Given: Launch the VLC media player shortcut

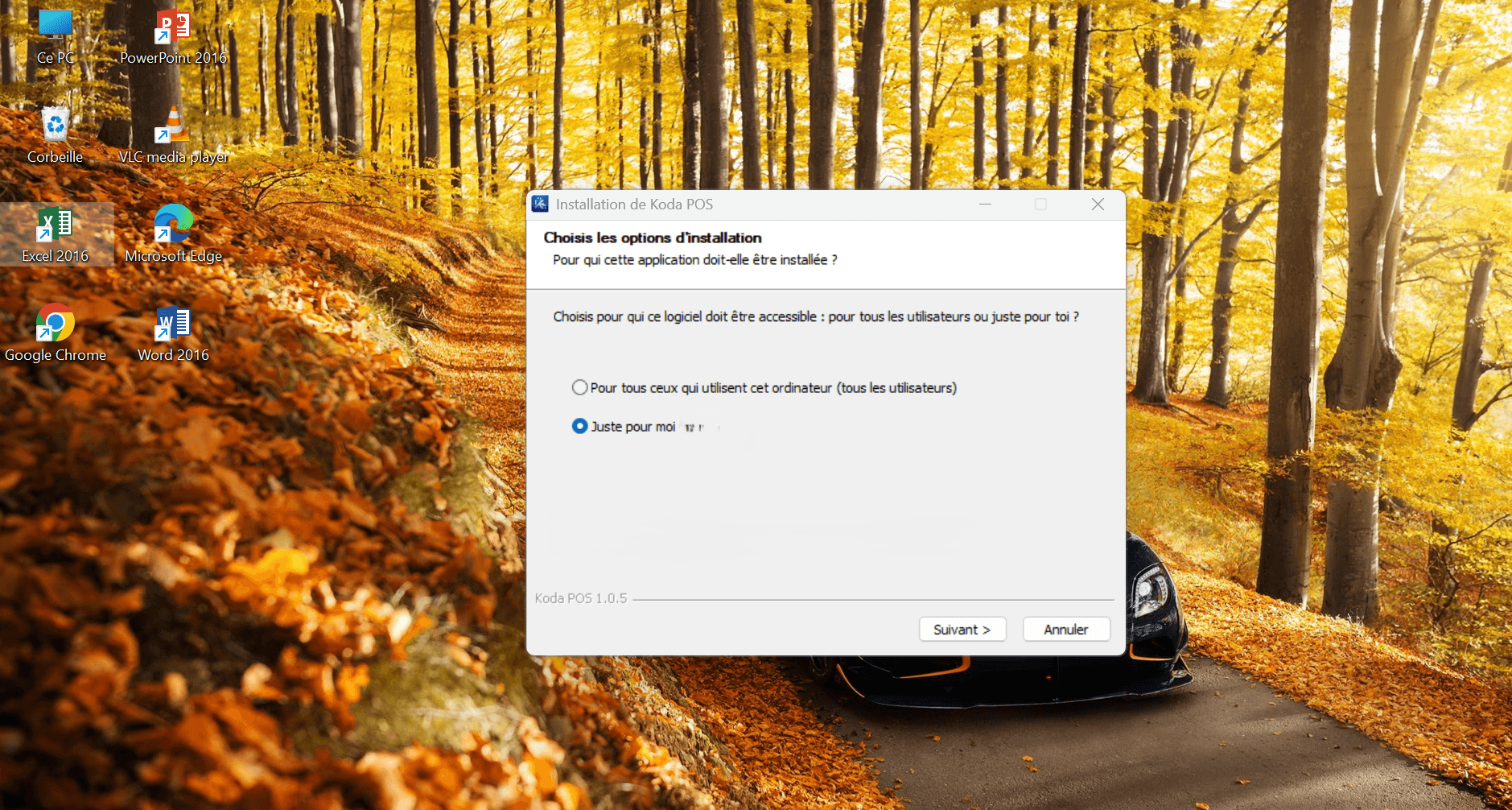Looking at the screenshot, I should pyautogui.click(x=173, y=135).
